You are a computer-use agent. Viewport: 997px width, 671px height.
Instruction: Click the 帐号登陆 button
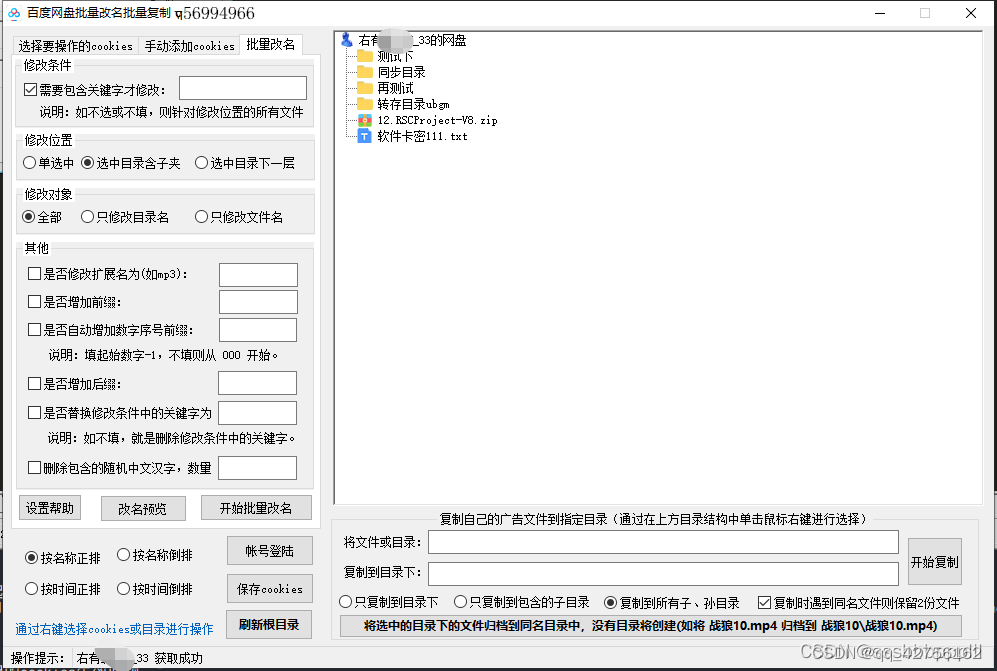coord(270,551)
